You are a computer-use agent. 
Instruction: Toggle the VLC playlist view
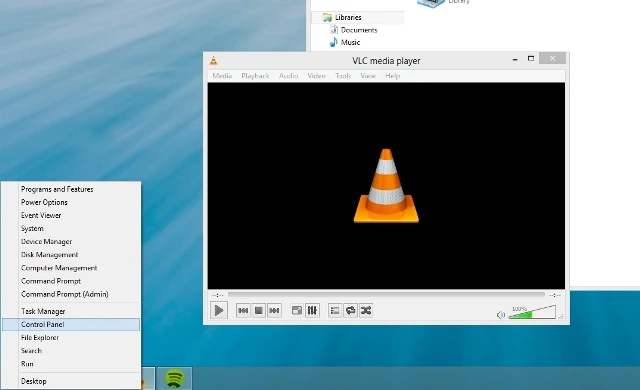[335, 310]
